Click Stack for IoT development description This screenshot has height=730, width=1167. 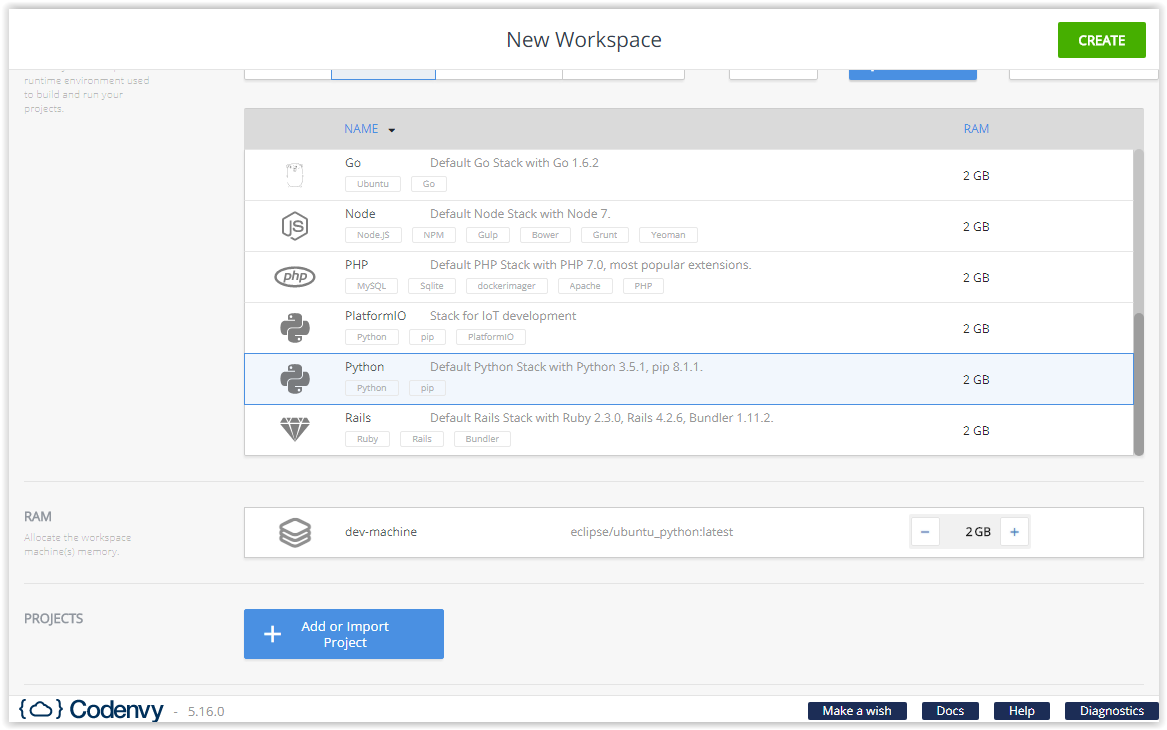pos(503,316)
